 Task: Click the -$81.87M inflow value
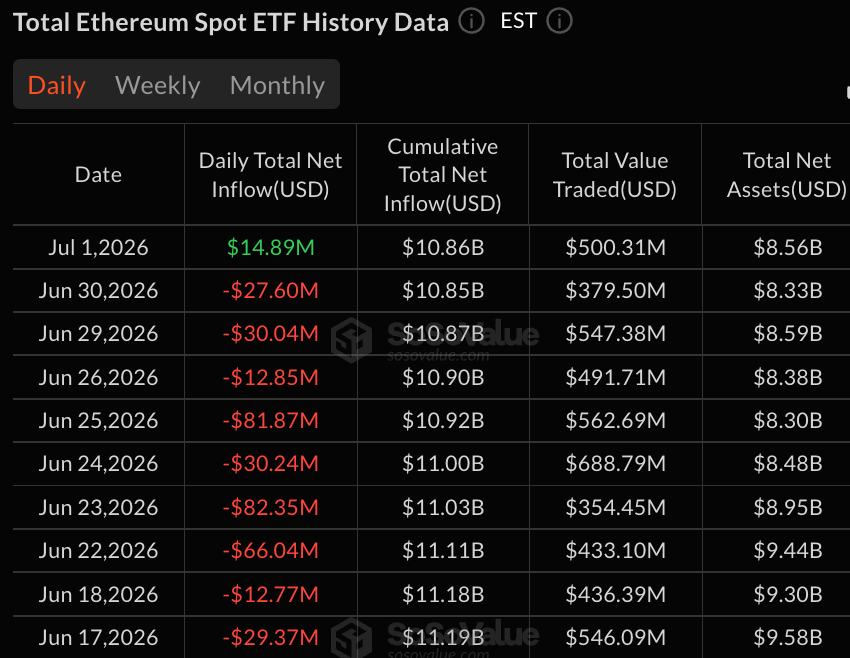click(x=271, y=421)
